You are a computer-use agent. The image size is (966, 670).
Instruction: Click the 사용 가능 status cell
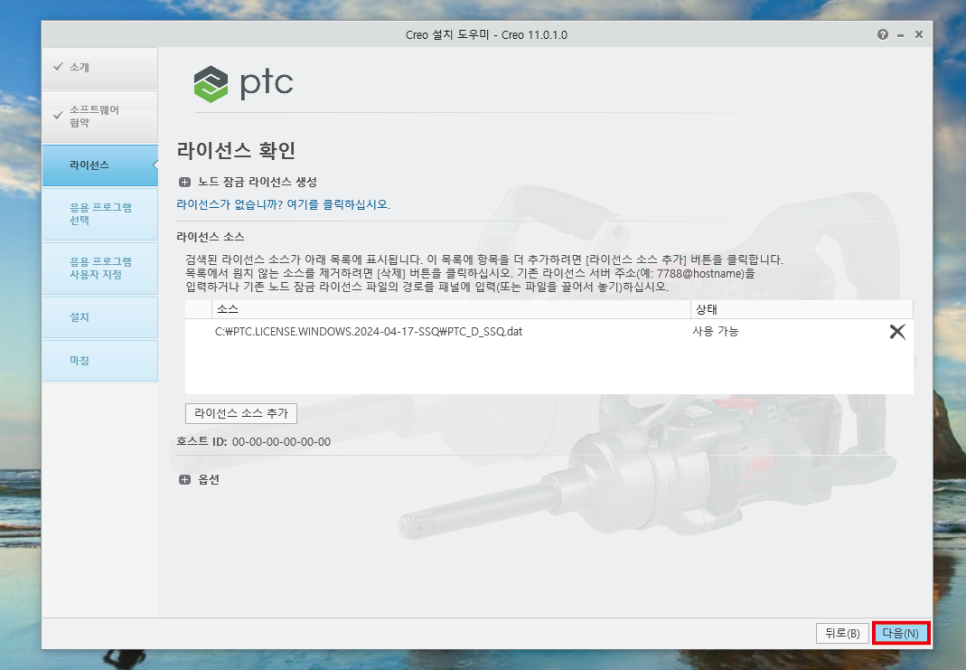715,331
